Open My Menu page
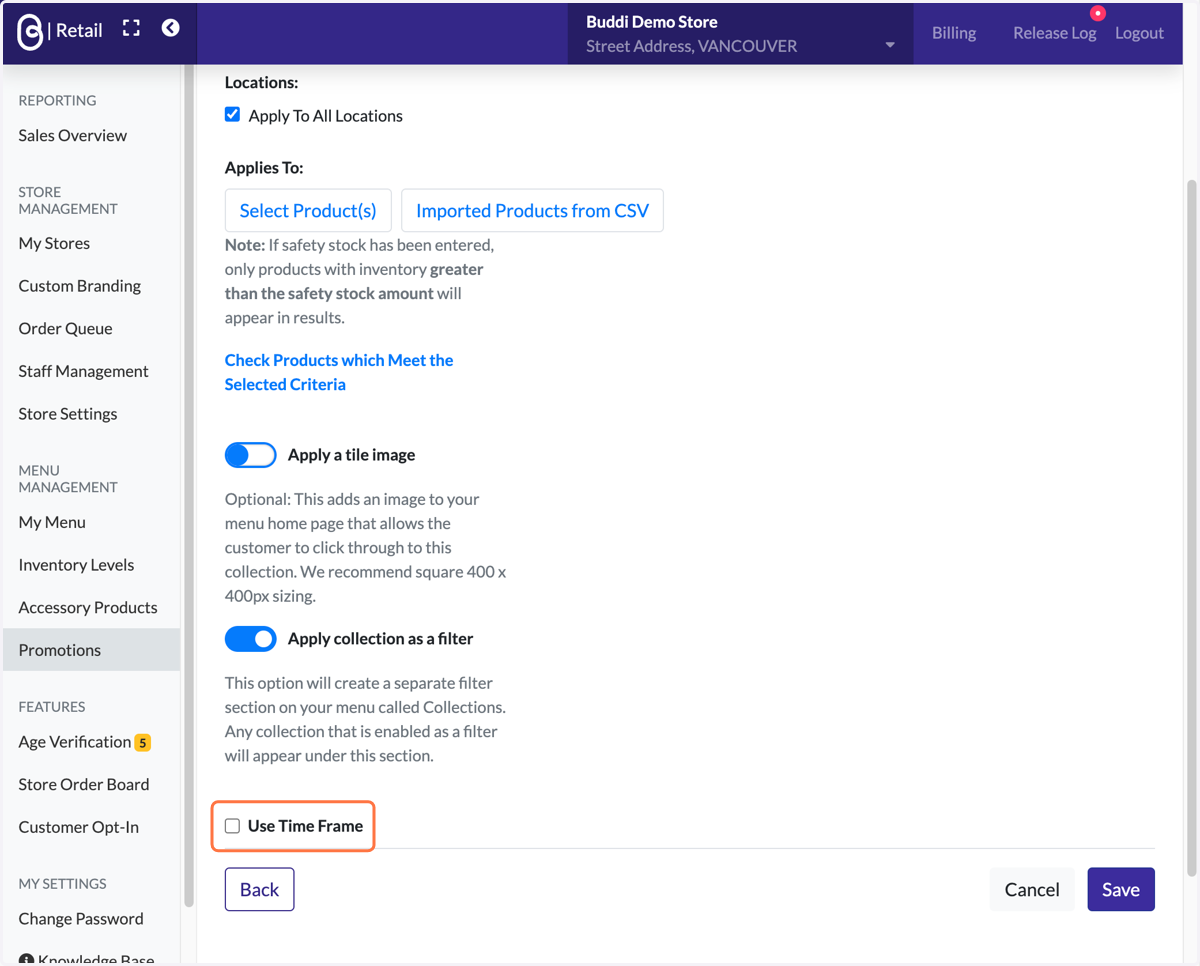 point(52,522)
